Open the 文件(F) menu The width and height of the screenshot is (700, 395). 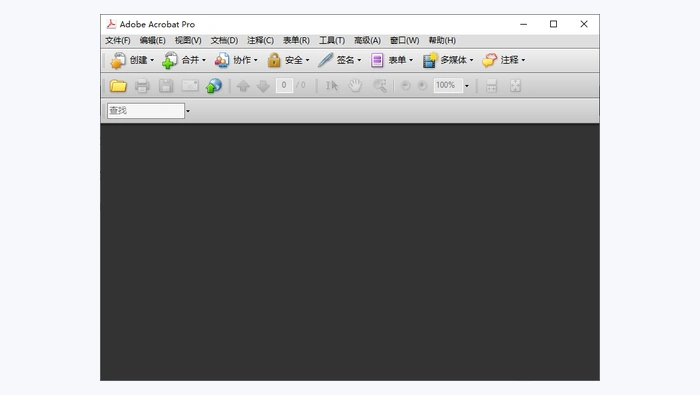[118, 41]
